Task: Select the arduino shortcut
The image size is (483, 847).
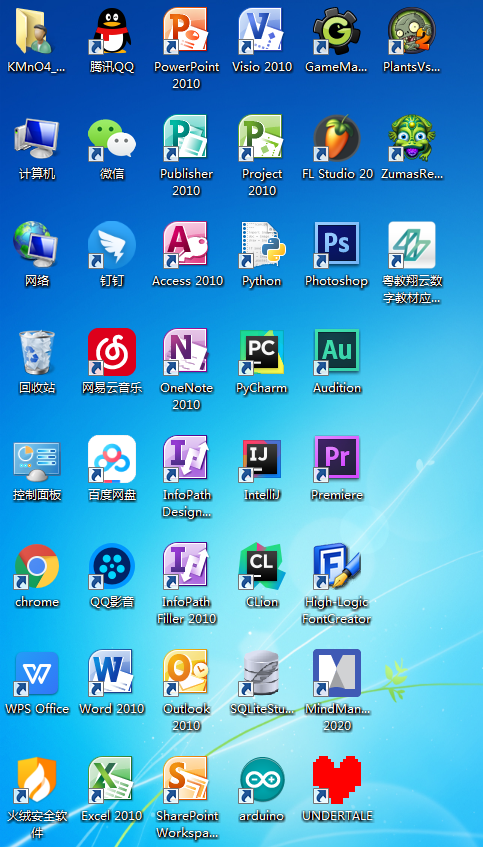Action: coord(261,780)
